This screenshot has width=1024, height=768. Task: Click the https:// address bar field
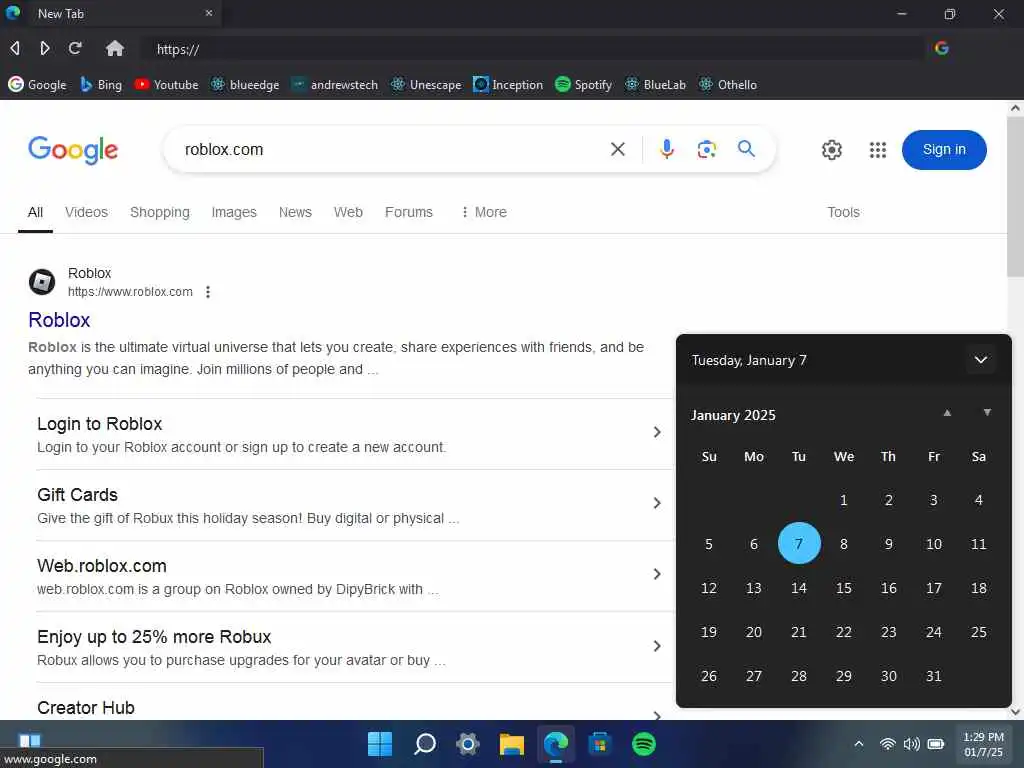click(533, 48)
